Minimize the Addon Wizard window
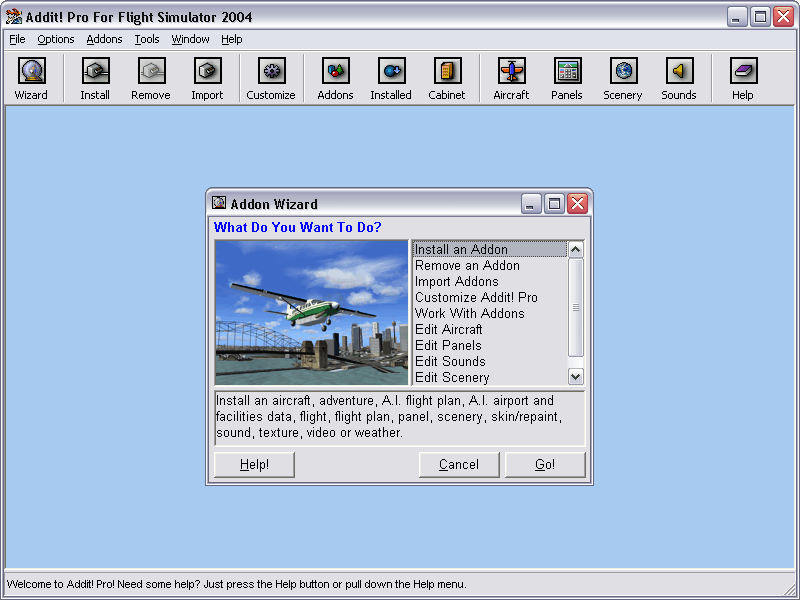 (x=531, y=204)
